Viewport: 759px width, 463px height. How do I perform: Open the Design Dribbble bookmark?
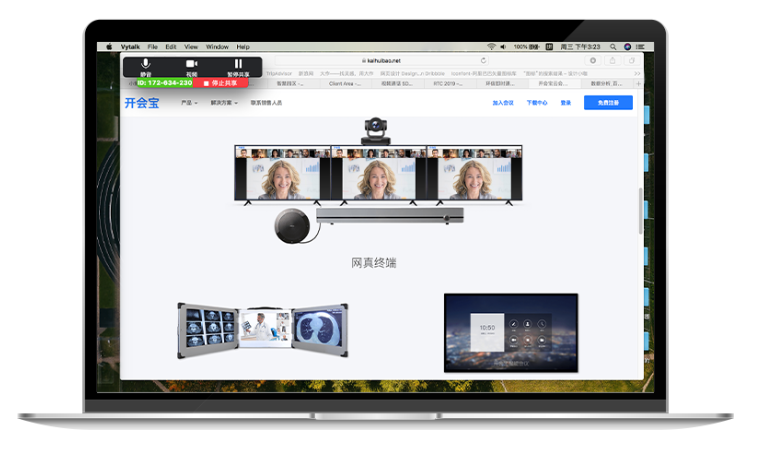pos(412,74)
